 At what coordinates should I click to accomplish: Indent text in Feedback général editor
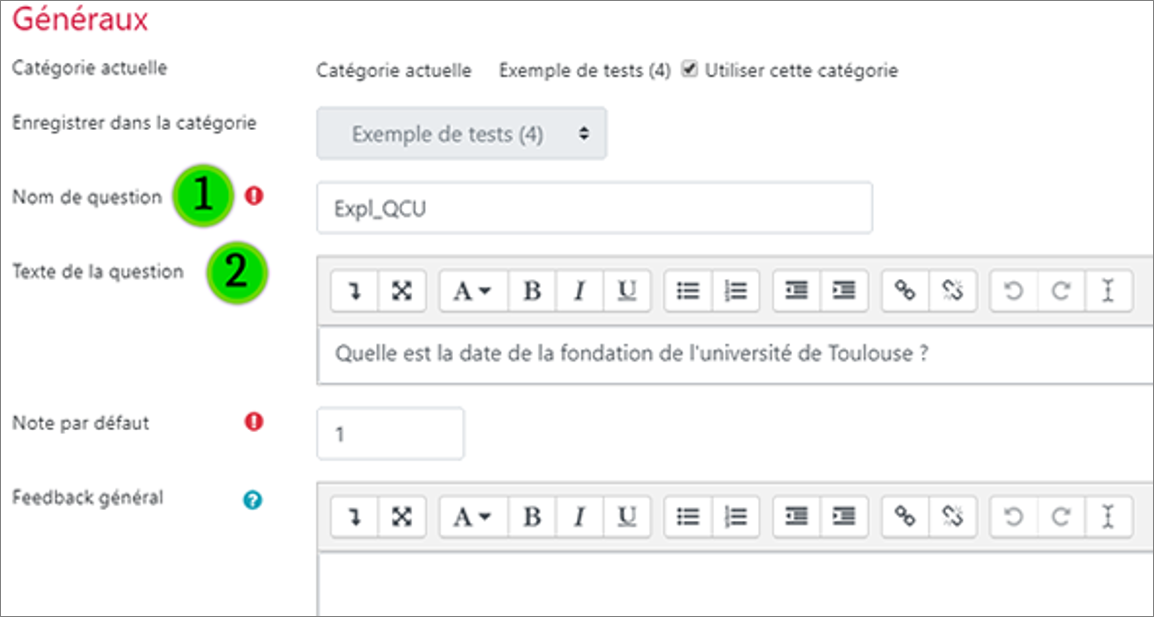[x=844, y=518]
